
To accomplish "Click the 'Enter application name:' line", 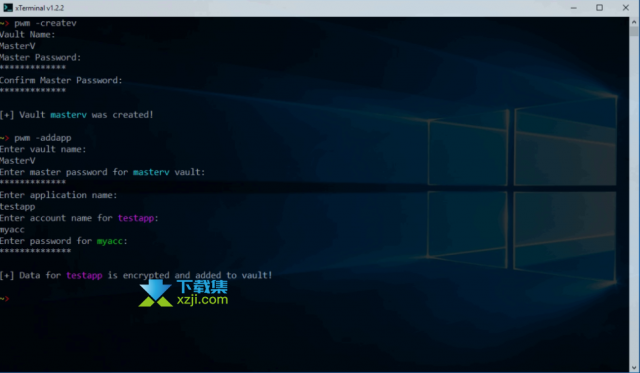I will pos(58,195).
